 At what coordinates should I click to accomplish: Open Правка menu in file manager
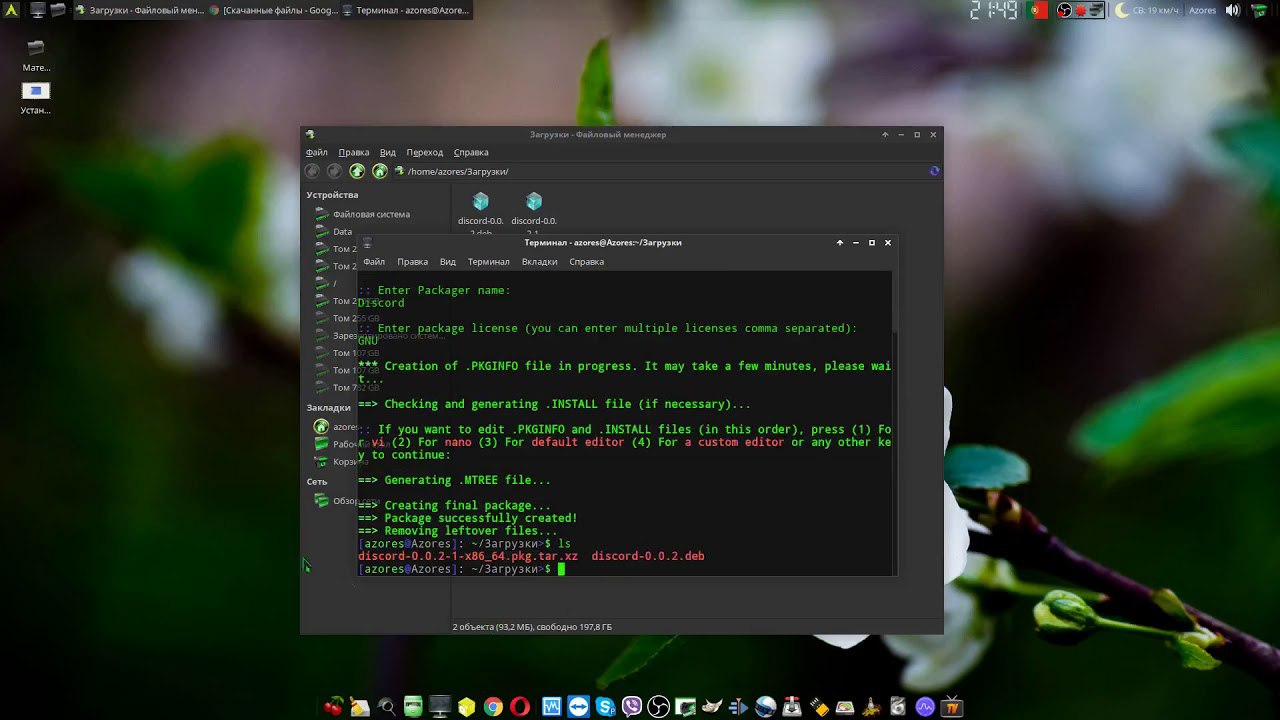coord(354,152)
